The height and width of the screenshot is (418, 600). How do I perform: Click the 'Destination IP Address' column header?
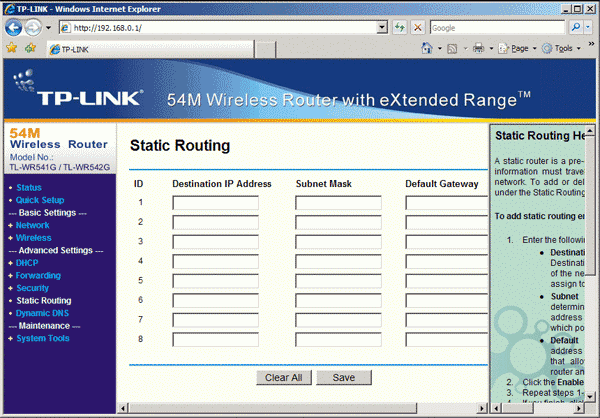pos(222,184)
